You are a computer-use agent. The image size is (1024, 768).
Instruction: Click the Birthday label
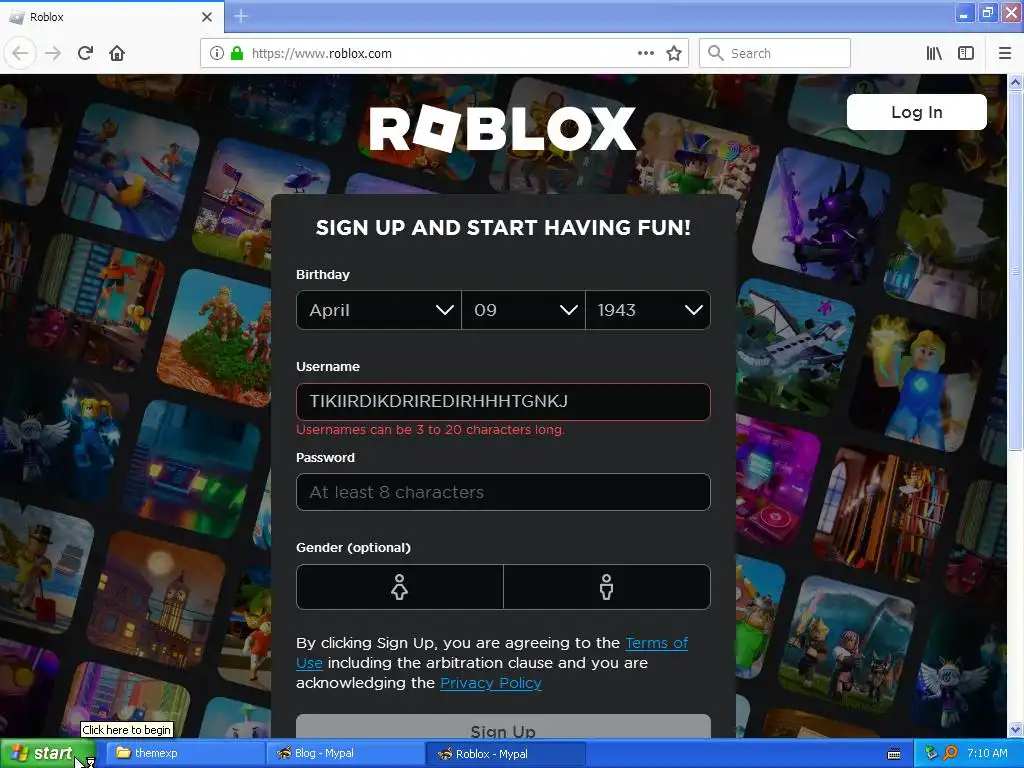tap(323, 274)
